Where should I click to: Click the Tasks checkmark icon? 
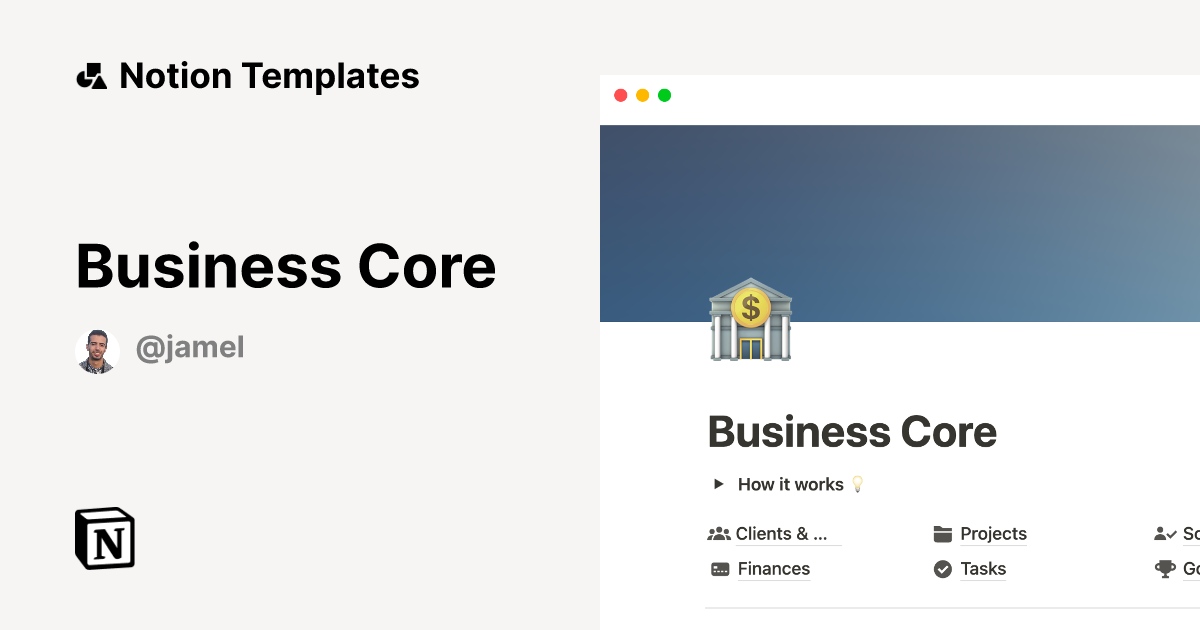click(943, 568)
